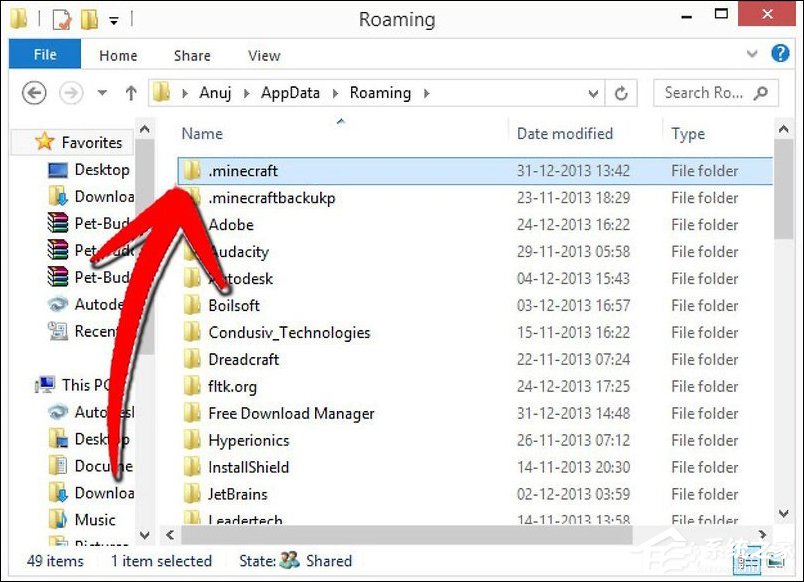Open the .minecraft folder
This screenshot has width=804, height=582.
[243, 170]
